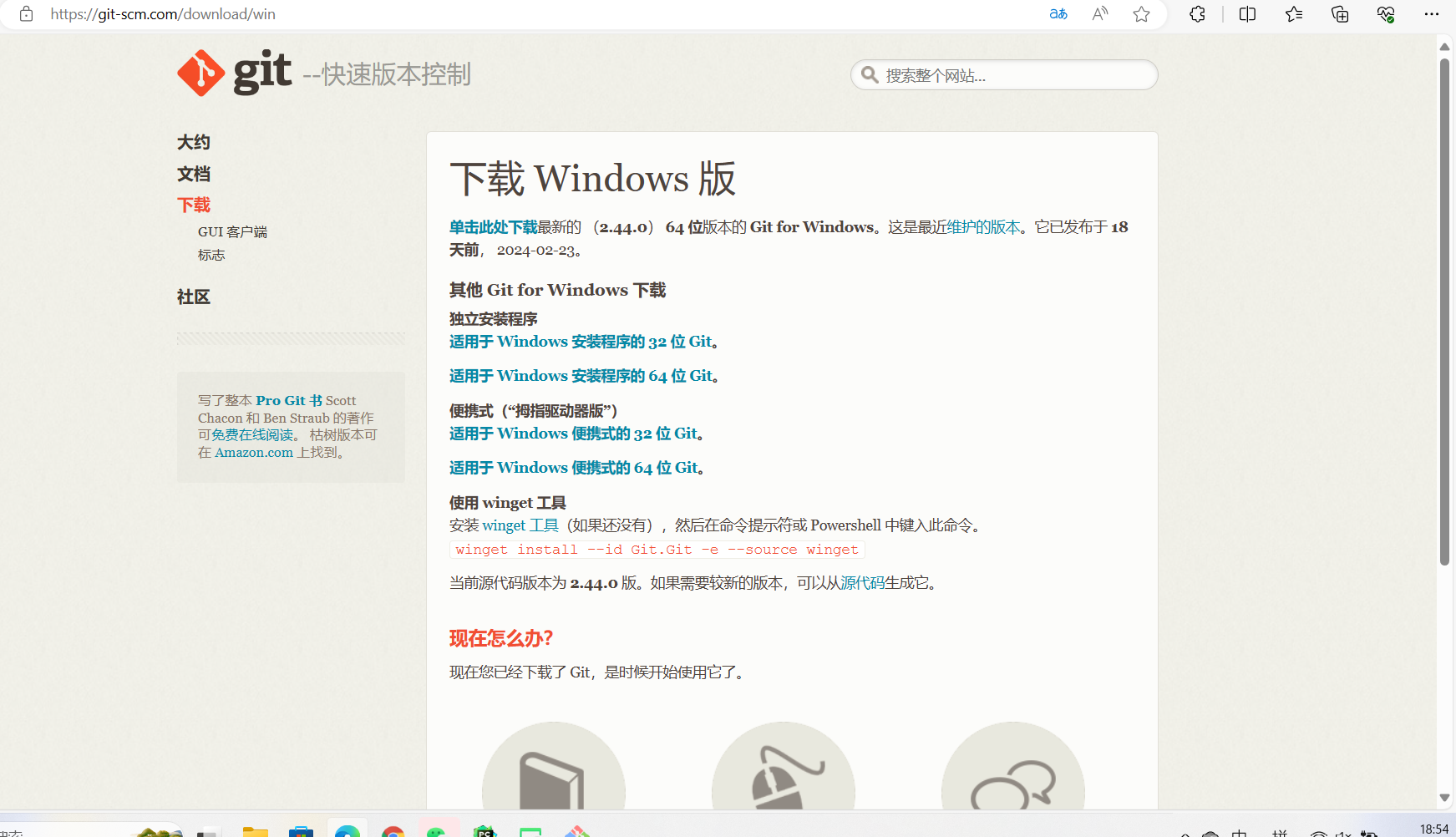Open the 社区 navigation item
Screen dimensions: 1456x837
194,297
